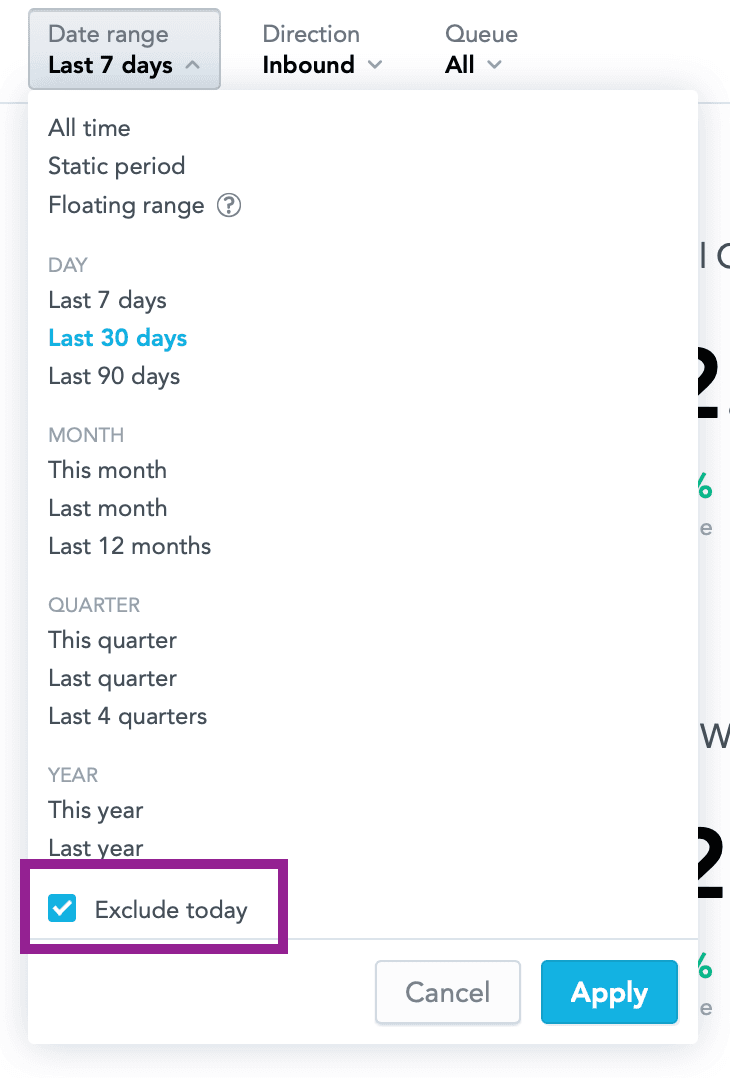Select This month under MONTH
730x1078 pixels.
[x=107, y=470]
